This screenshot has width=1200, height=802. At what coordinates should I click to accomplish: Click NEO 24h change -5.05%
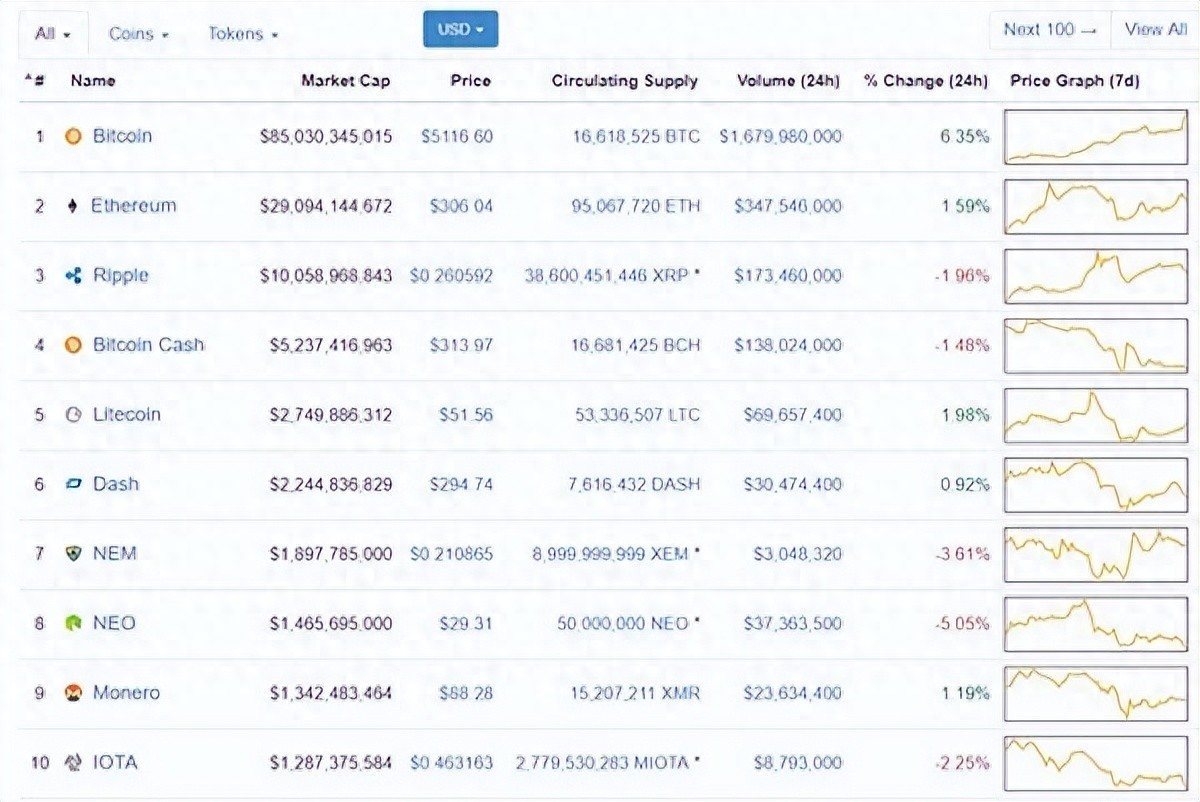click(x=962, y=623)
